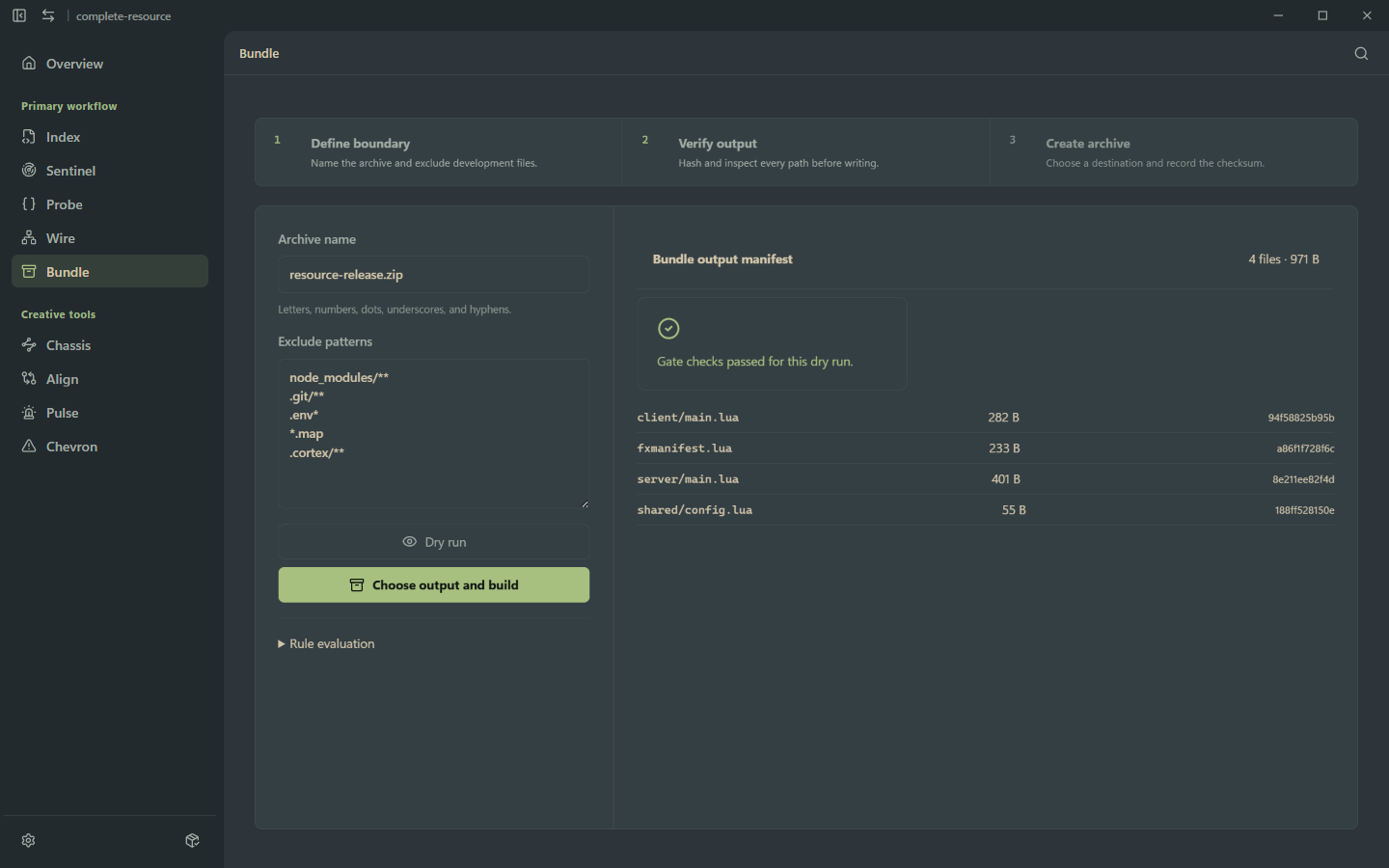Click the 401 B size value
Image resolution: width=1389 pixels, height=868 pixels.
[1005, 479]
